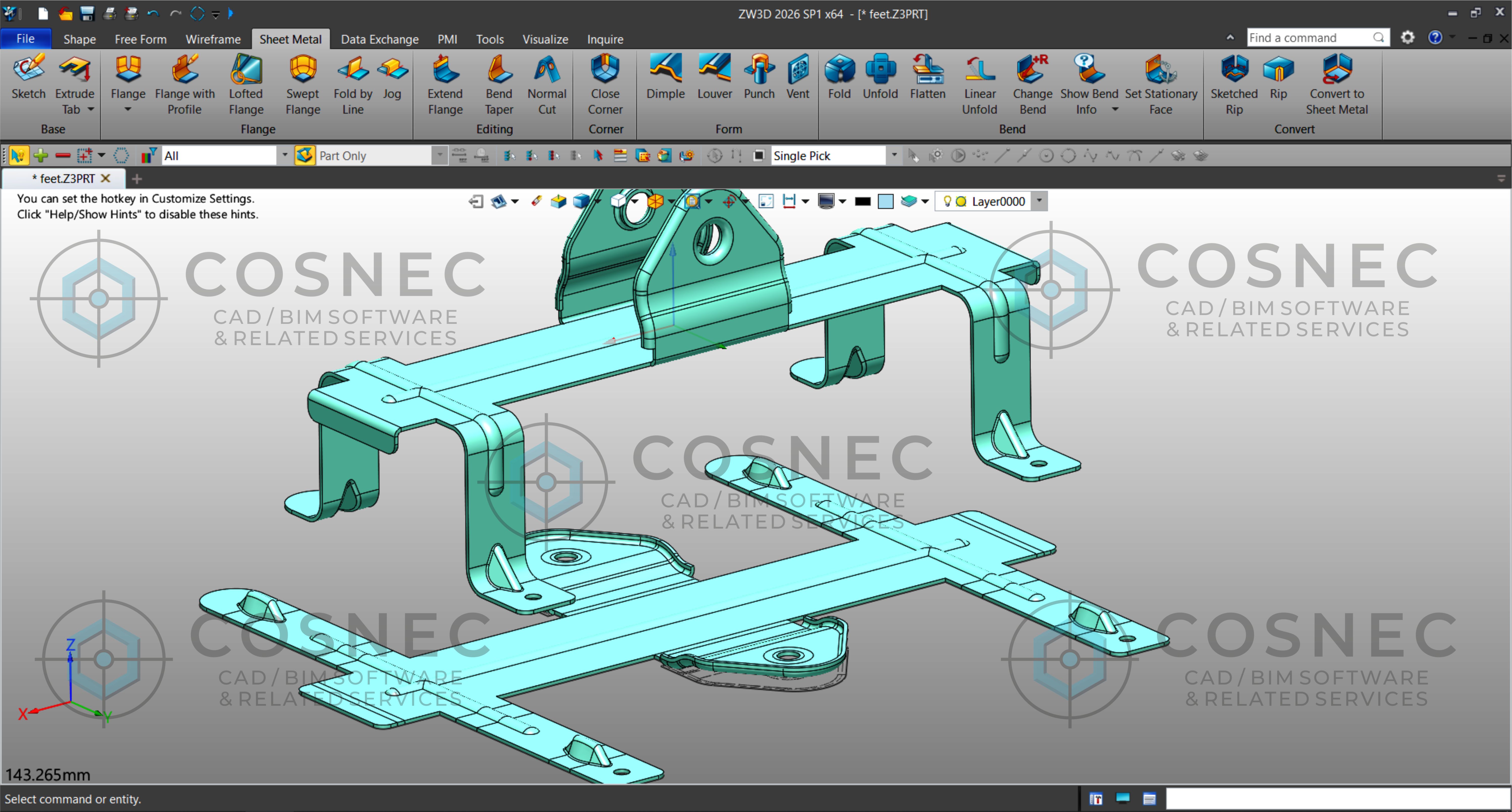Switch to the Data Exchange ribbon tab
The height and width of the screenshot is (812, 1512).
pos(379,39)
